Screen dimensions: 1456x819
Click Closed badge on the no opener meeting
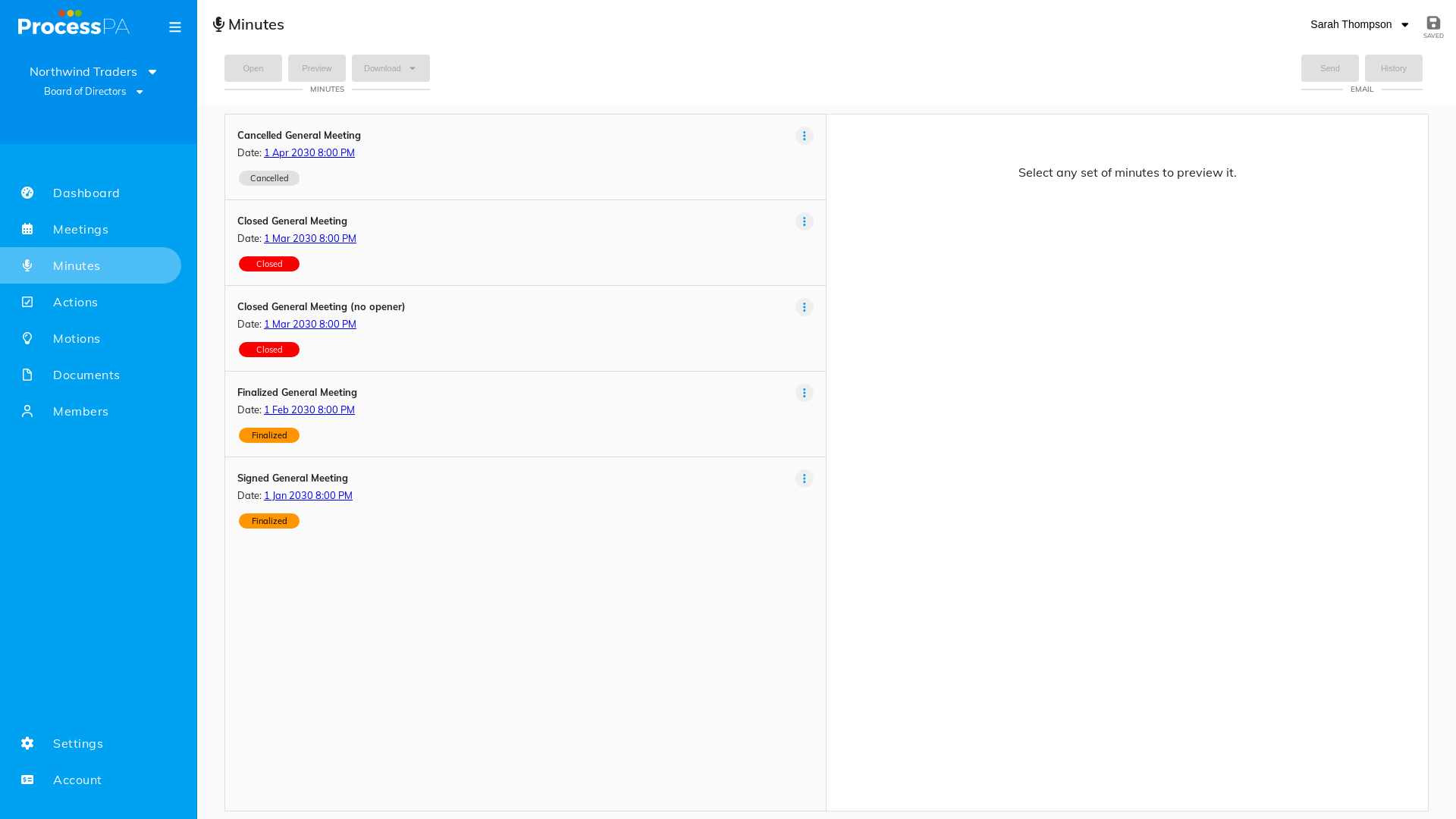(x=269, y=350)
